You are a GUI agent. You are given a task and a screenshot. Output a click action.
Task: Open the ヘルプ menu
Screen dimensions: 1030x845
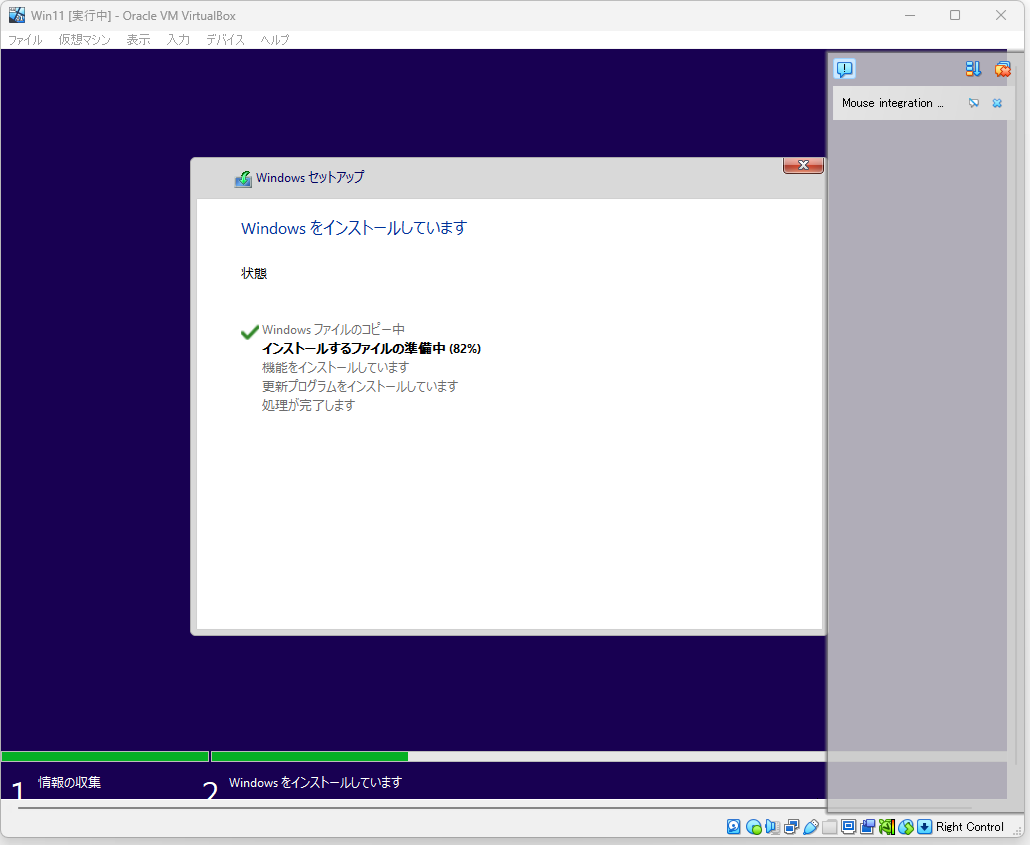(x=275, y=40)
